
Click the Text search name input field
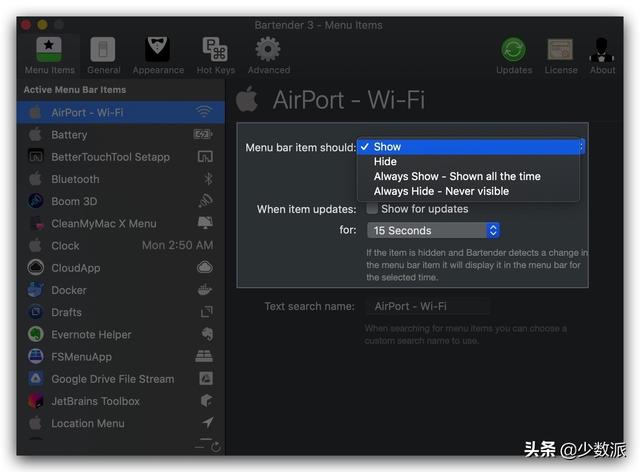pos(427,306)
